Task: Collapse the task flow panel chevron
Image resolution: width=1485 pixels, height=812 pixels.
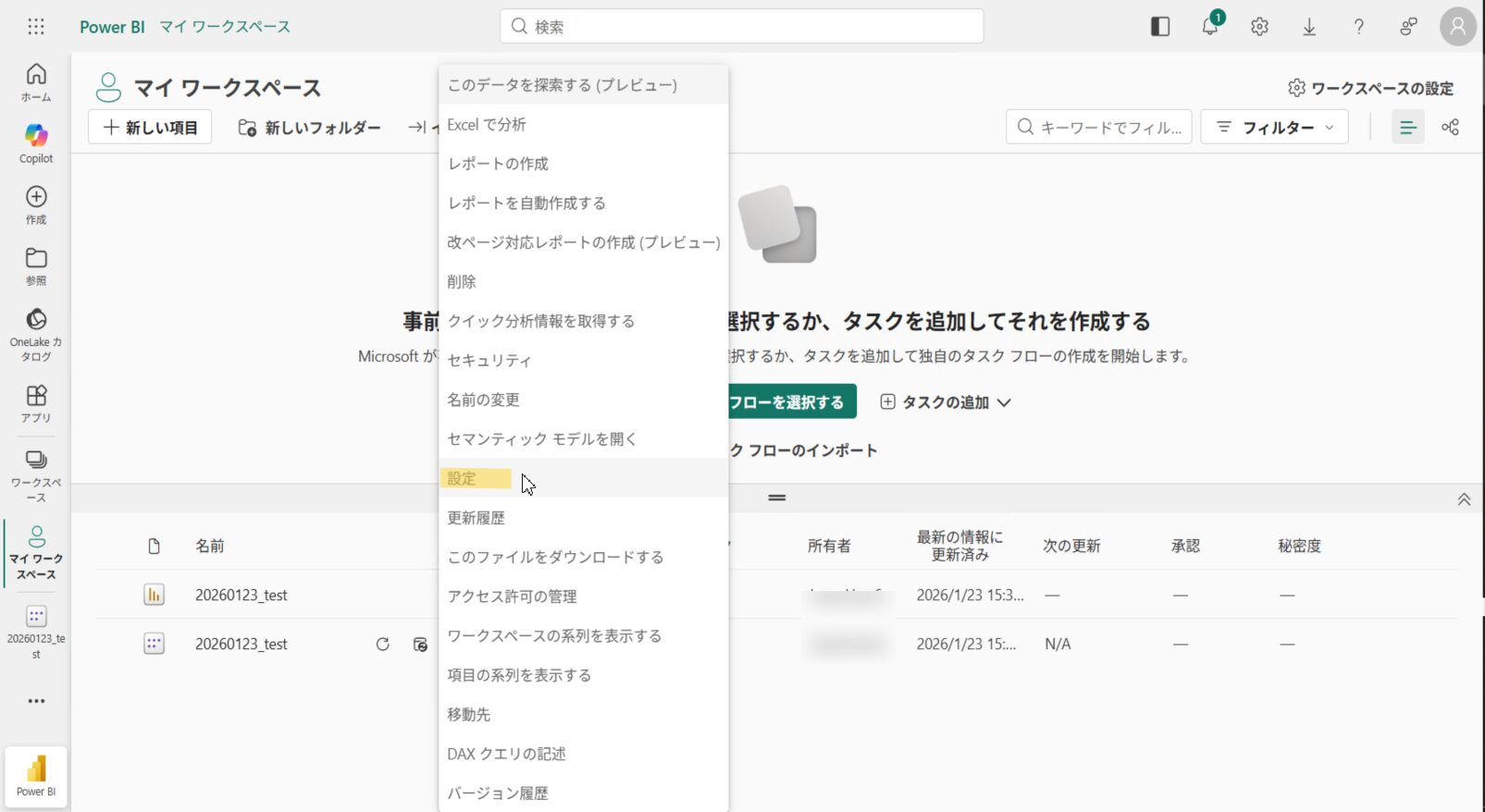Action: 1464,499
